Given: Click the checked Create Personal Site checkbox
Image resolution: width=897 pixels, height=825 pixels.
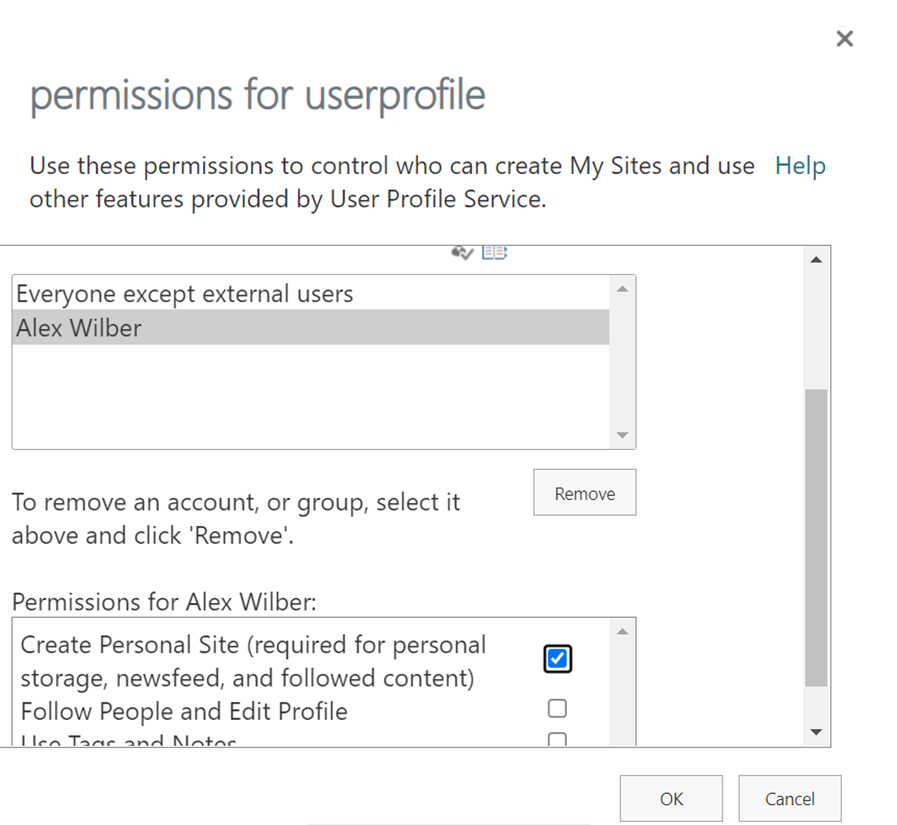Looking at the screenshot, I should 557,658.
